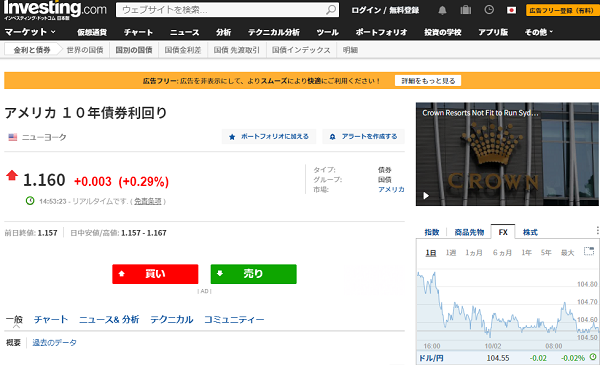Click the Investing.com logo
The height and width of the screenshot is (365, 600).
coord(55,10)
